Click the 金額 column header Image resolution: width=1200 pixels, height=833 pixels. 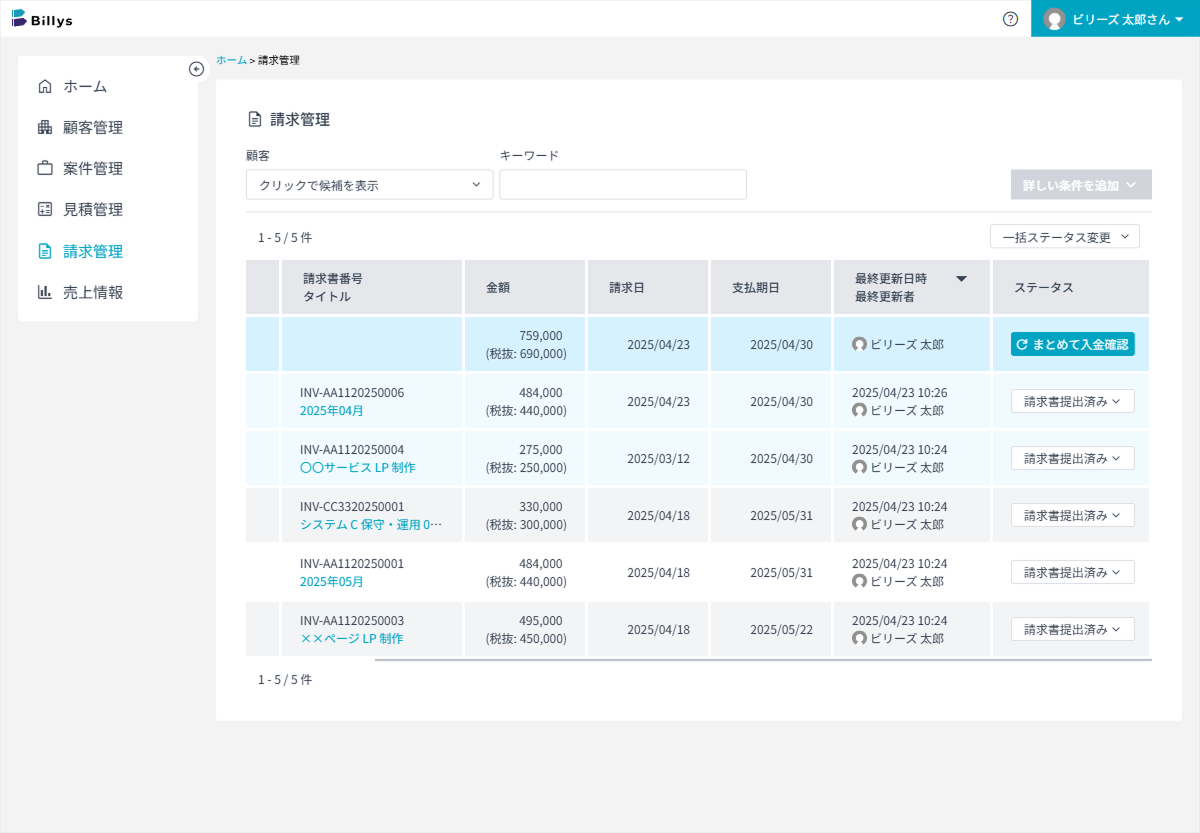coord(525,288)
